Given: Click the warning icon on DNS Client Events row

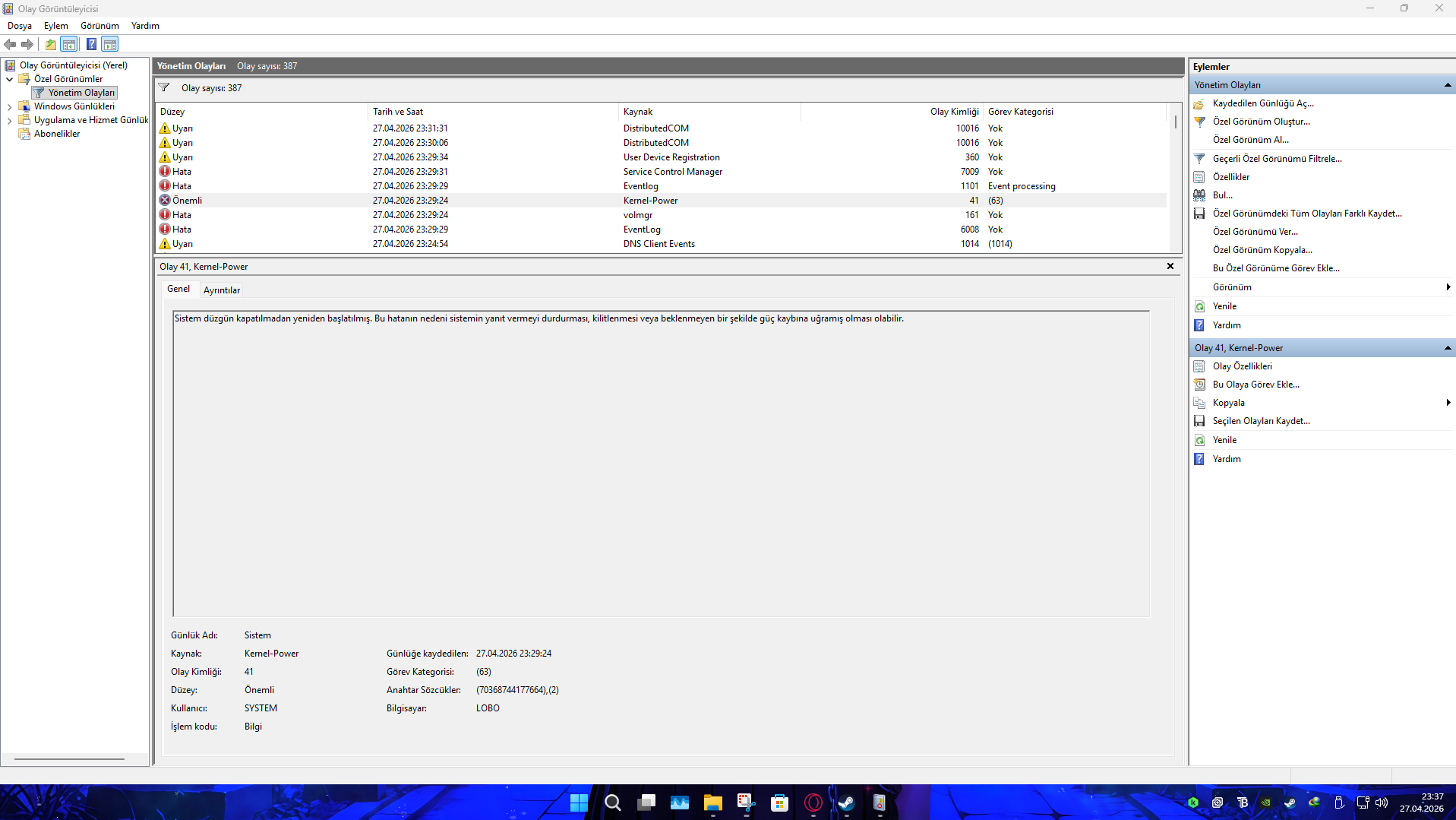Looking at the screenshot, I should point(165,244).
